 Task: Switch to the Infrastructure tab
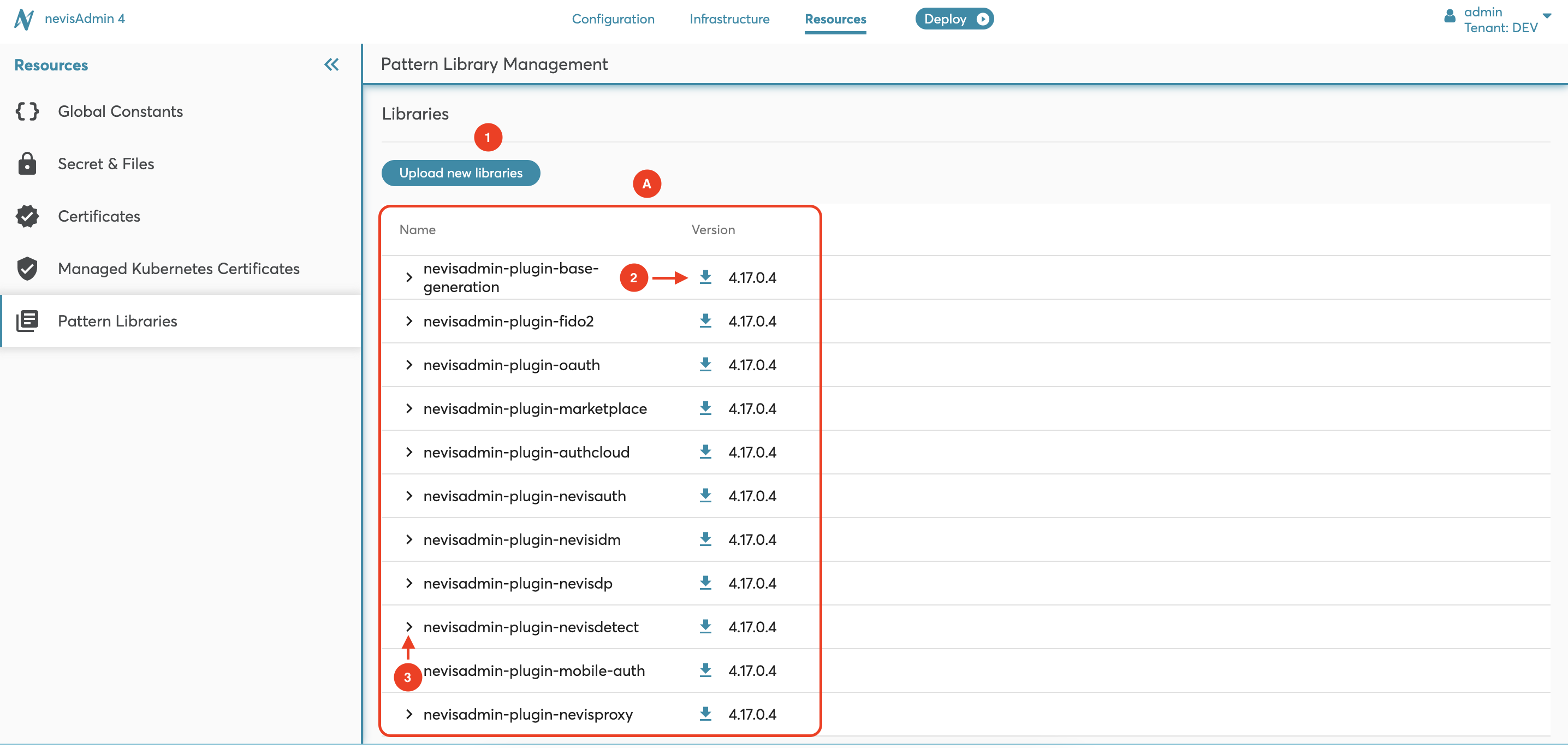pyautogui.click(x=729, y=19)
